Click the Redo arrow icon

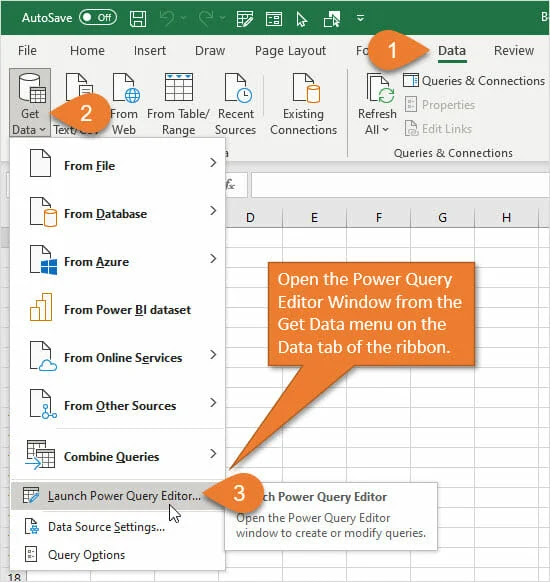coord(206,17)
